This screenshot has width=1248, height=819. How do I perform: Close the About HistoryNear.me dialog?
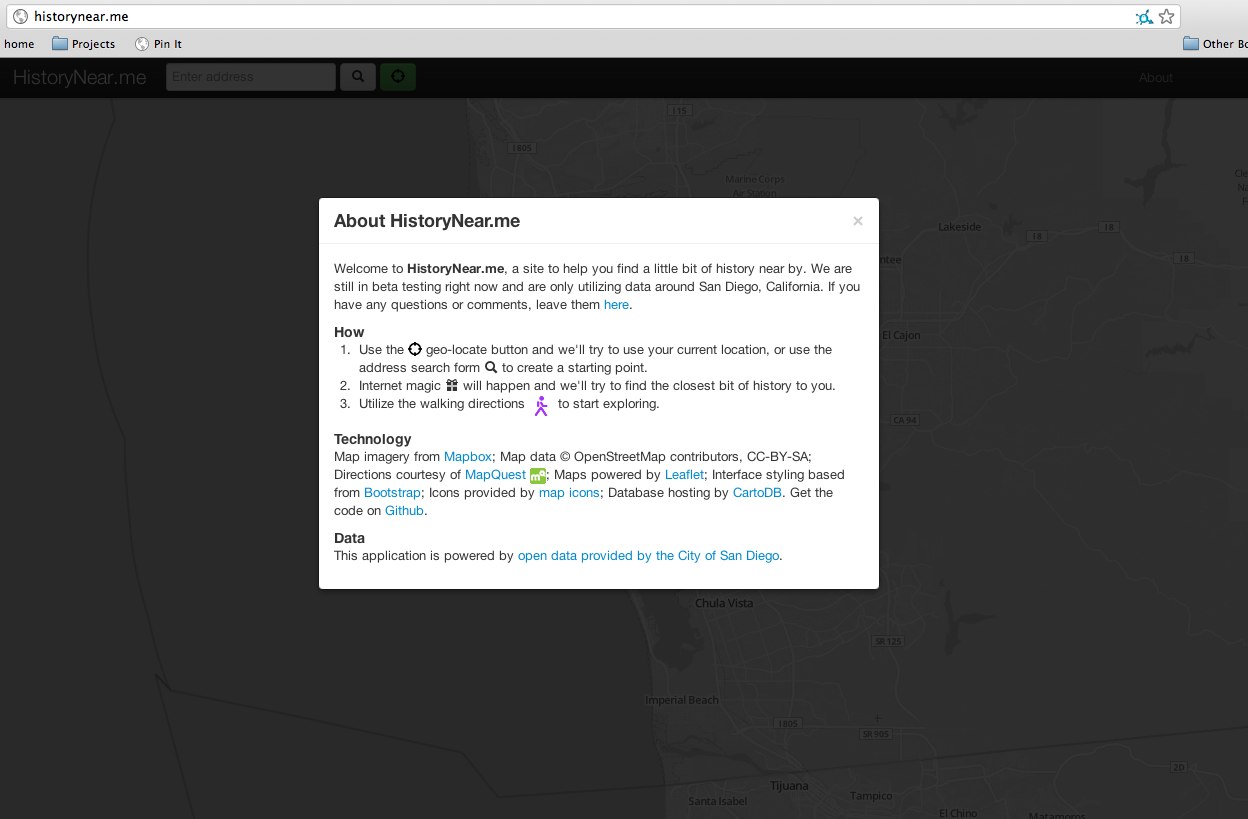click(x=858, y=221)
